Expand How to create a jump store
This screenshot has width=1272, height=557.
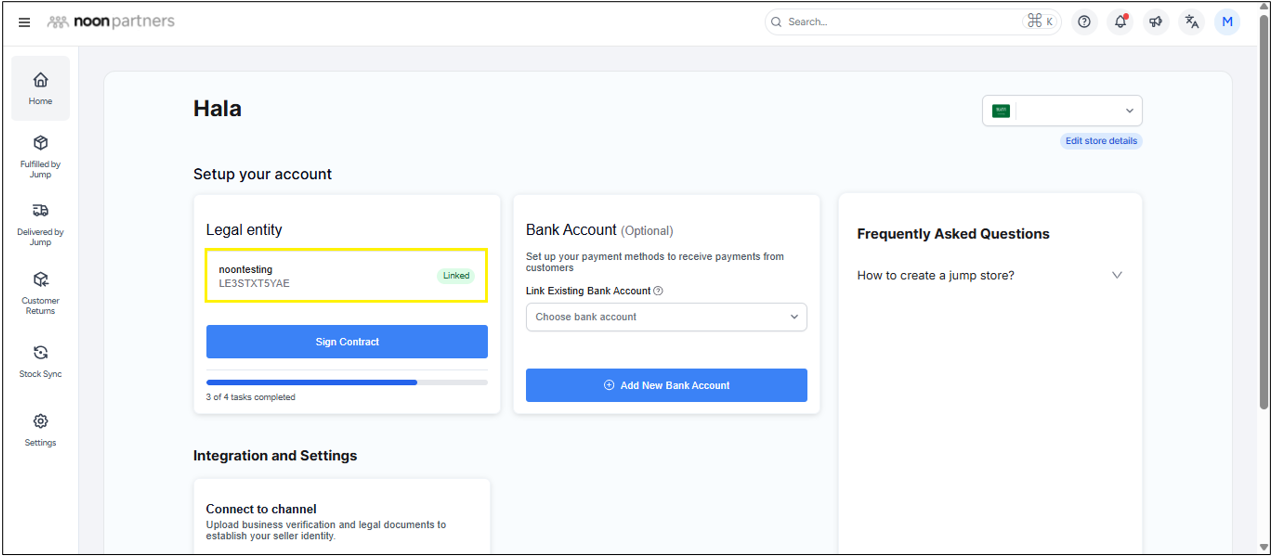[x=989, y=275]
